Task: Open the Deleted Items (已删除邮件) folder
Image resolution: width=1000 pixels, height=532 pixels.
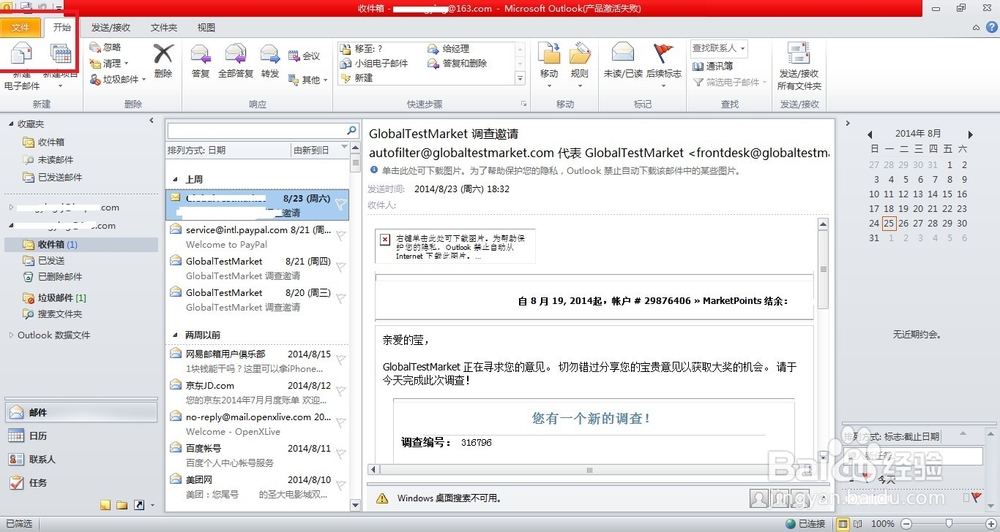Action: [x=52, y=276]
